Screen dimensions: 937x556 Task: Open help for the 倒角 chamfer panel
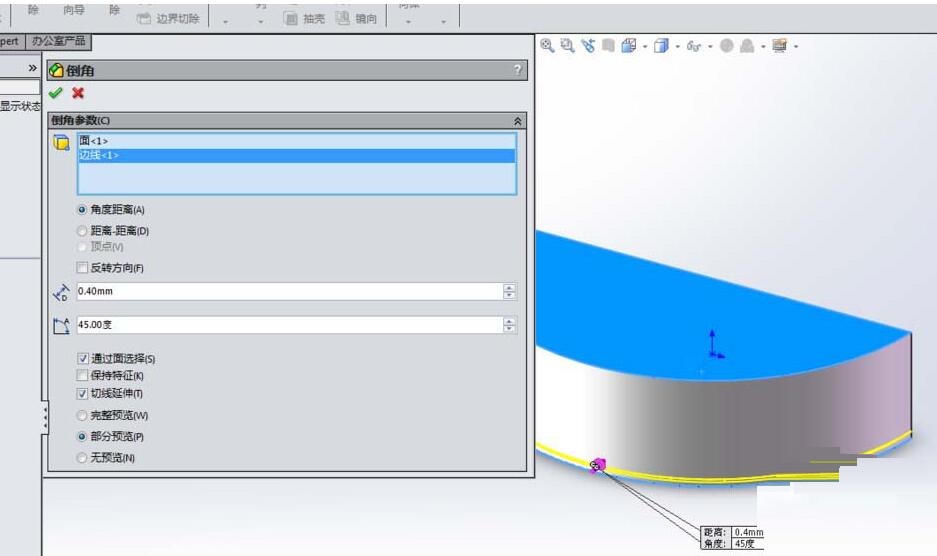pos(518,69)
